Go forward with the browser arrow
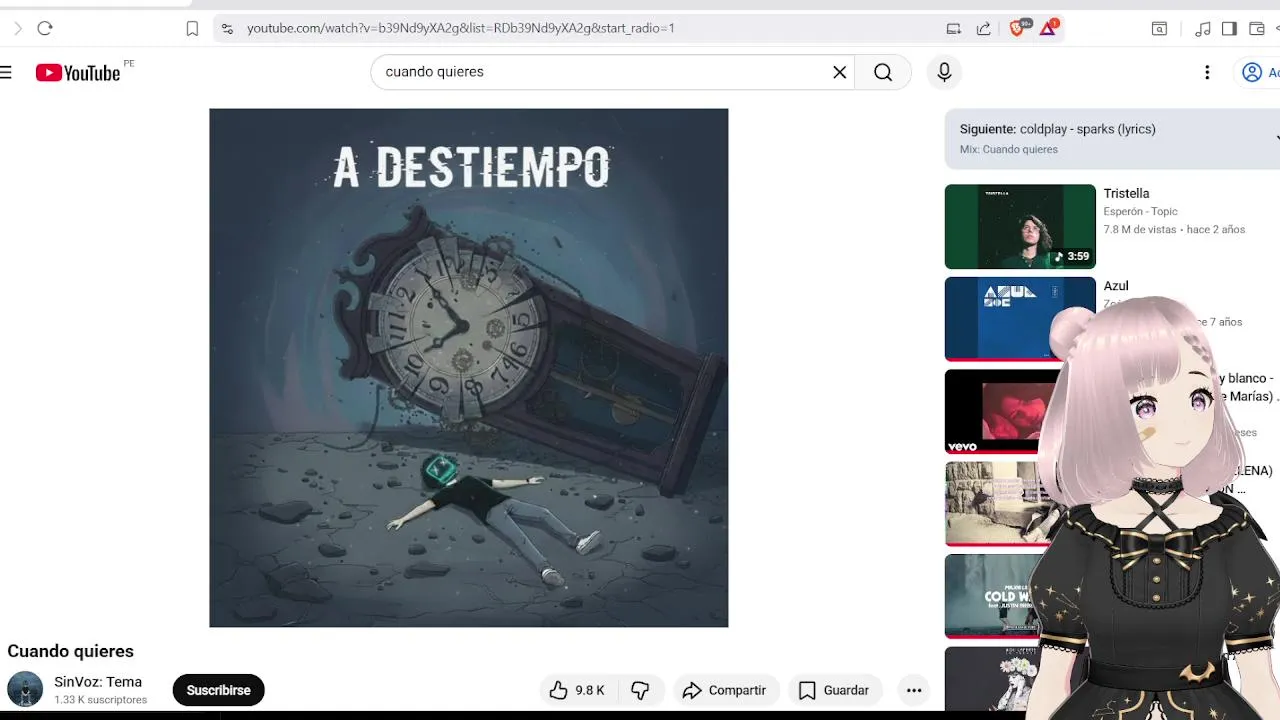 pos(17,28)
